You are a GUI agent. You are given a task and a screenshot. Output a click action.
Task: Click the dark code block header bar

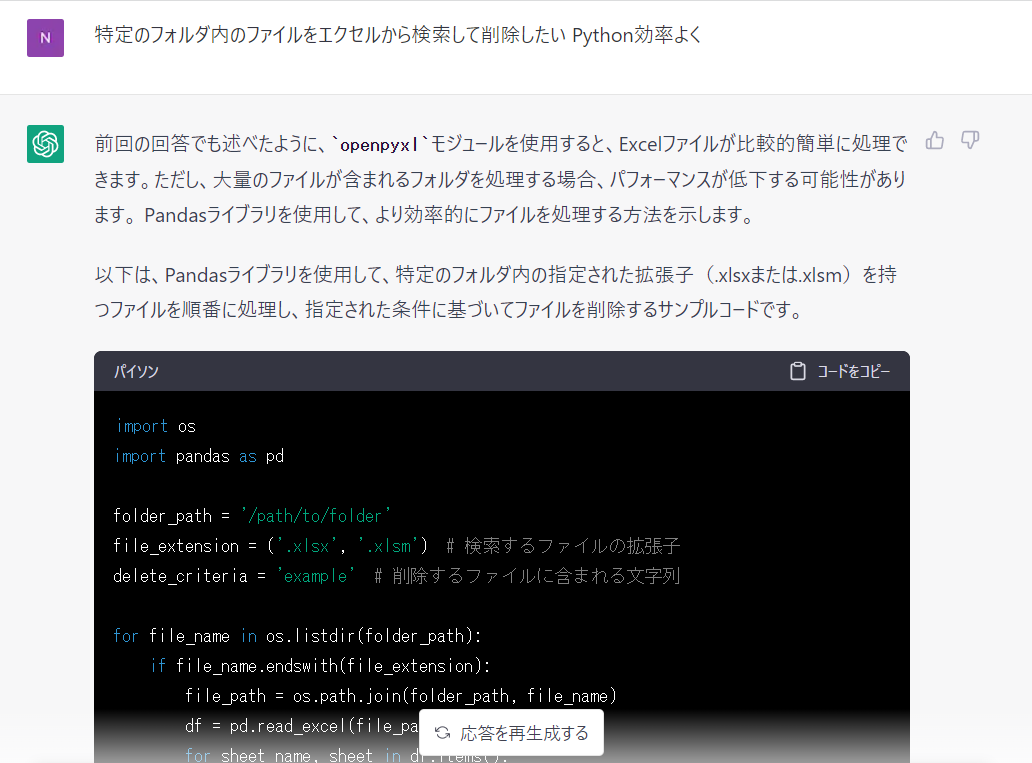point(500,370)
